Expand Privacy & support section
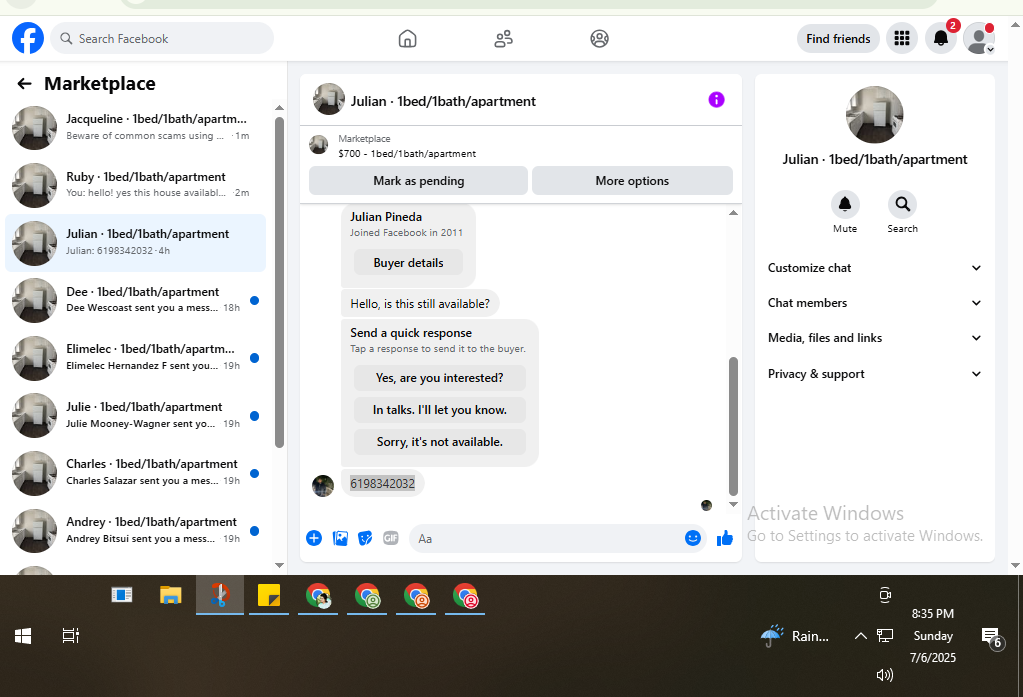Screen dimensions: 1023x697 pos(874,374)
